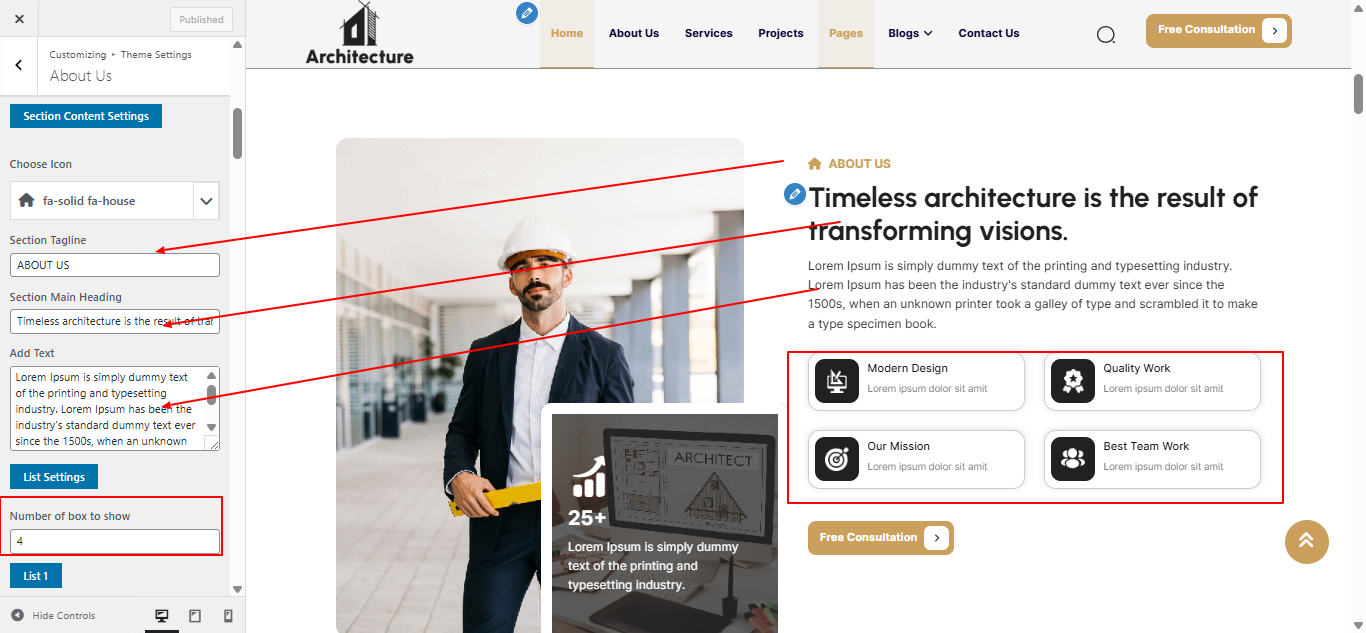The height and width of the screenshot is (633, 1366).
Task: Click the List Settings button
Action: (54, 477)
